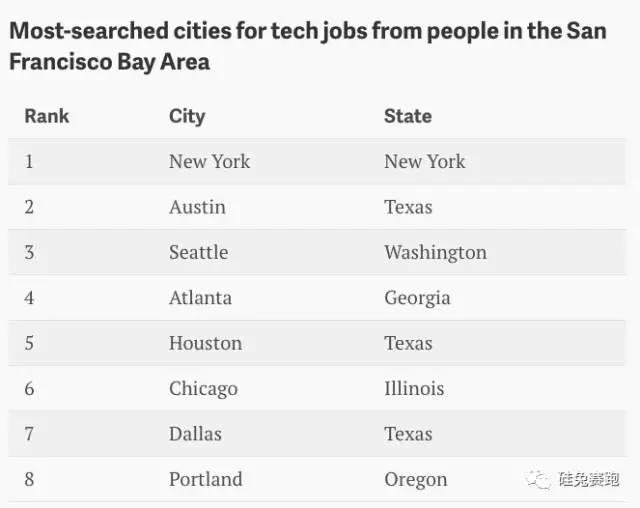Select the State column header
Image resolution: width=640 pixels, height=508 pixels.
[x=408, y=116]
